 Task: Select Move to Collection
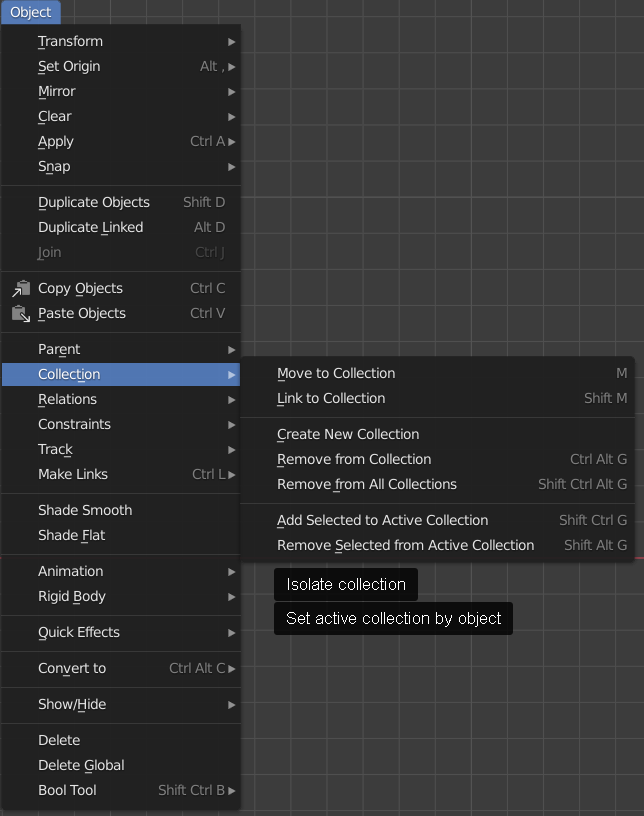click(437, 373)
